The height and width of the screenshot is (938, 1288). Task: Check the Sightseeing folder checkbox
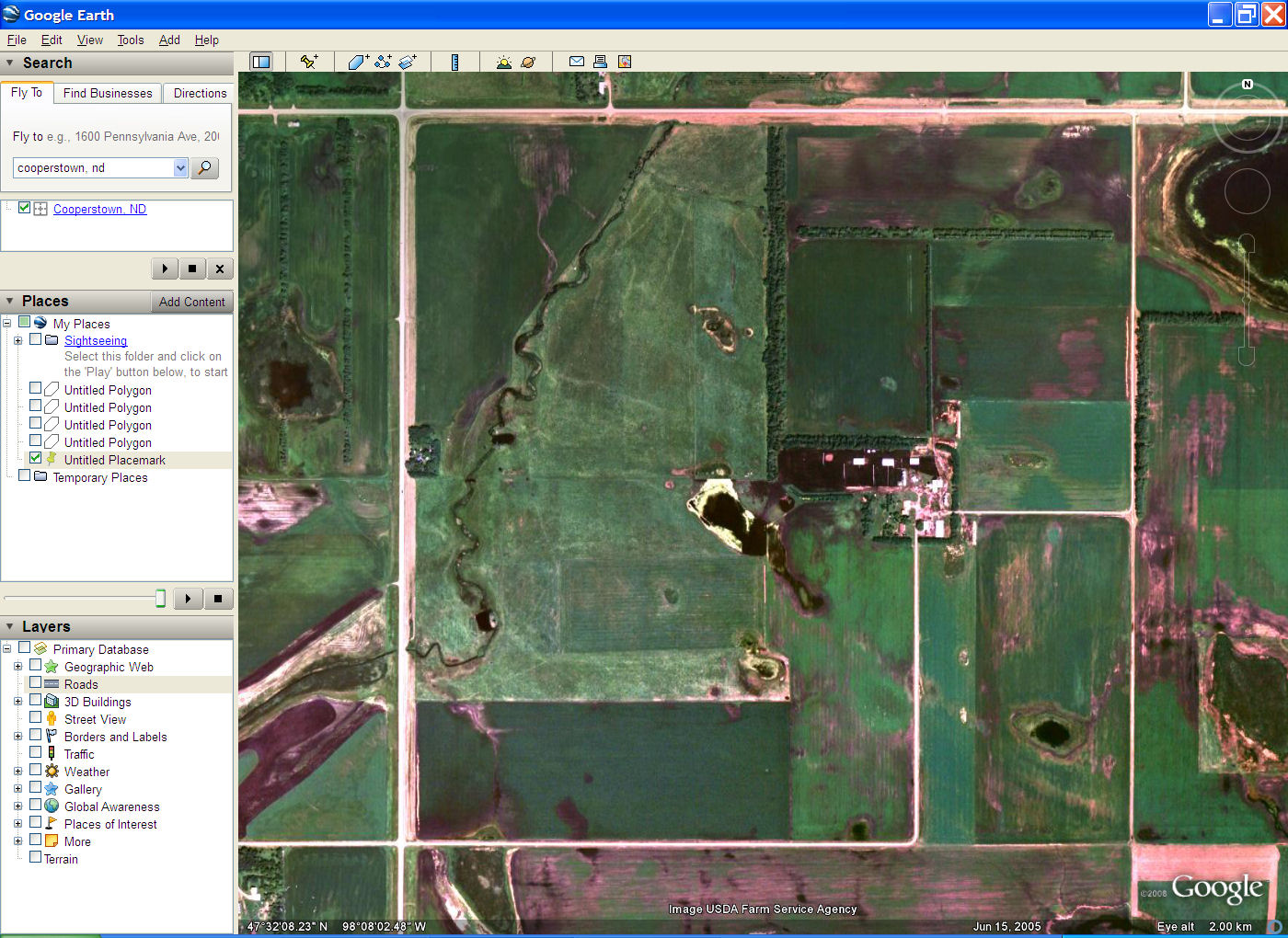(x=35, y=339)
